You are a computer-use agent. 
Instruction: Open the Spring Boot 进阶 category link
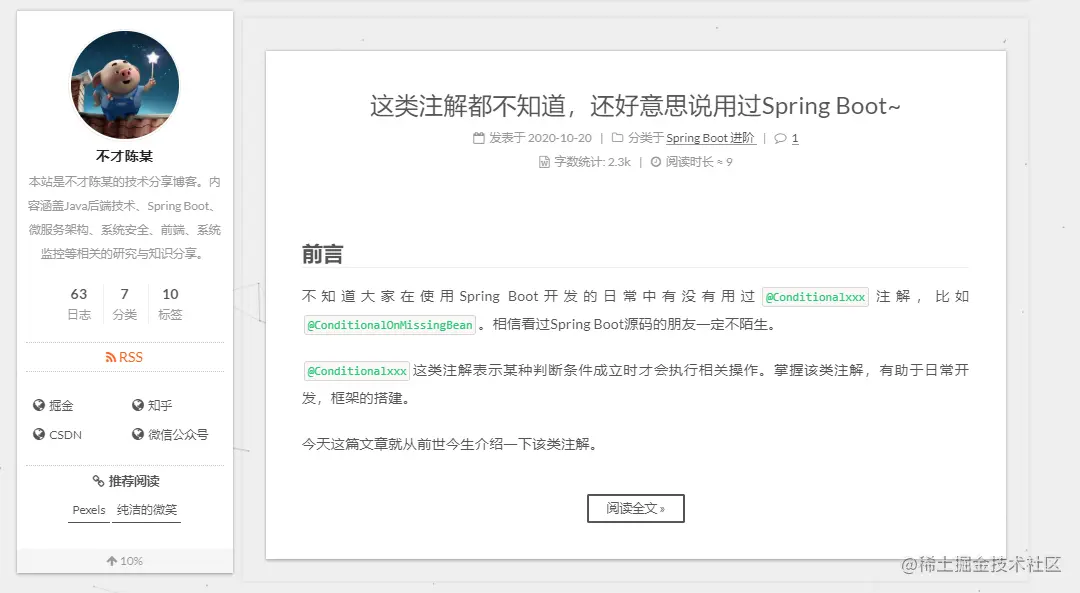coord(711,138)
